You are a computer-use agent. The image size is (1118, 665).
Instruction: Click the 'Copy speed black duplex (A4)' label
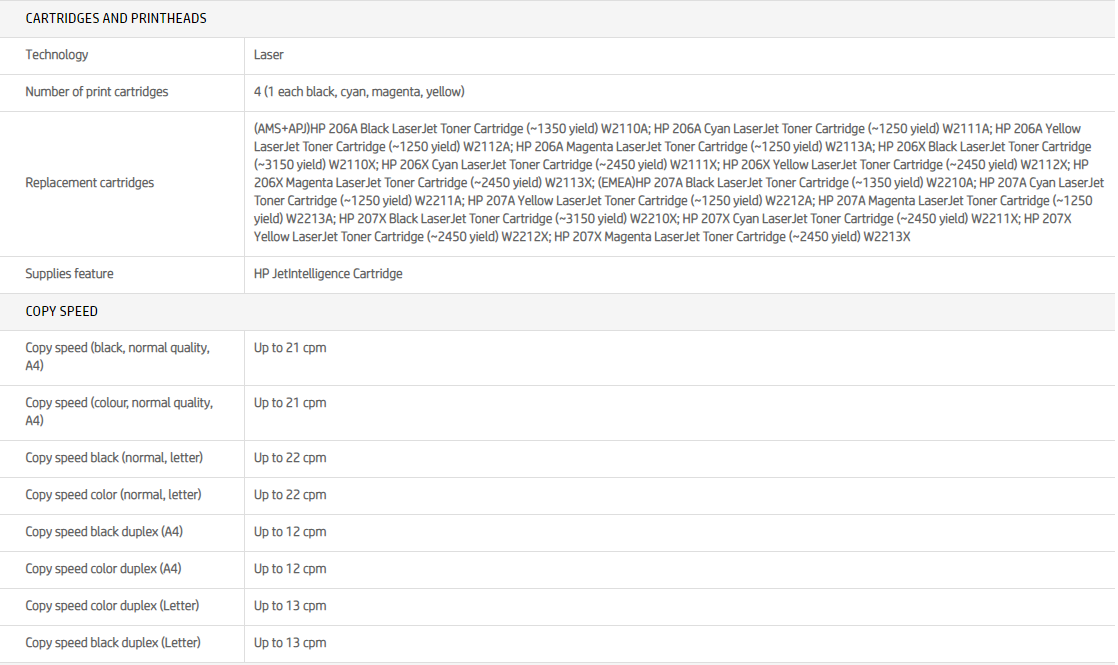(104, 532)
